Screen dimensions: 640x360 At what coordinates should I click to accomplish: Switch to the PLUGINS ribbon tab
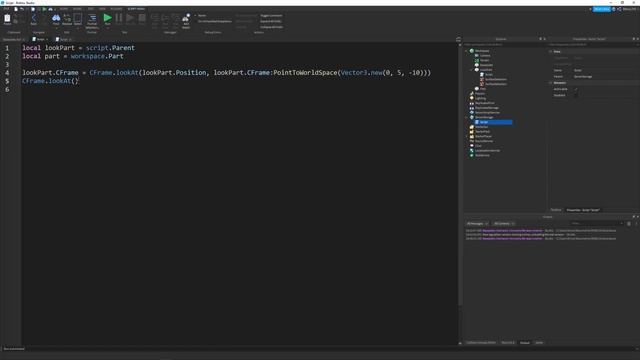click(x=116, y=9)
